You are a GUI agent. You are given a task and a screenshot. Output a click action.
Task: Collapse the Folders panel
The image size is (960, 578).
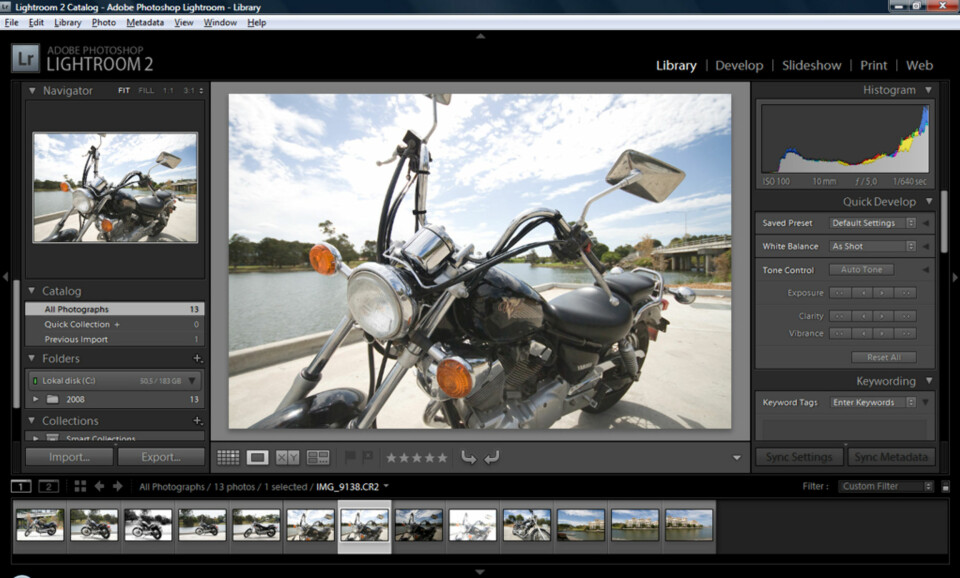coord(32,358)
